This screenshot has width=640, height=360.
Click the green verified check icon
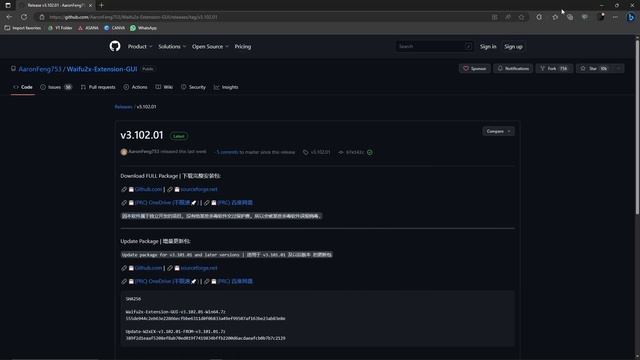point(369,152)
